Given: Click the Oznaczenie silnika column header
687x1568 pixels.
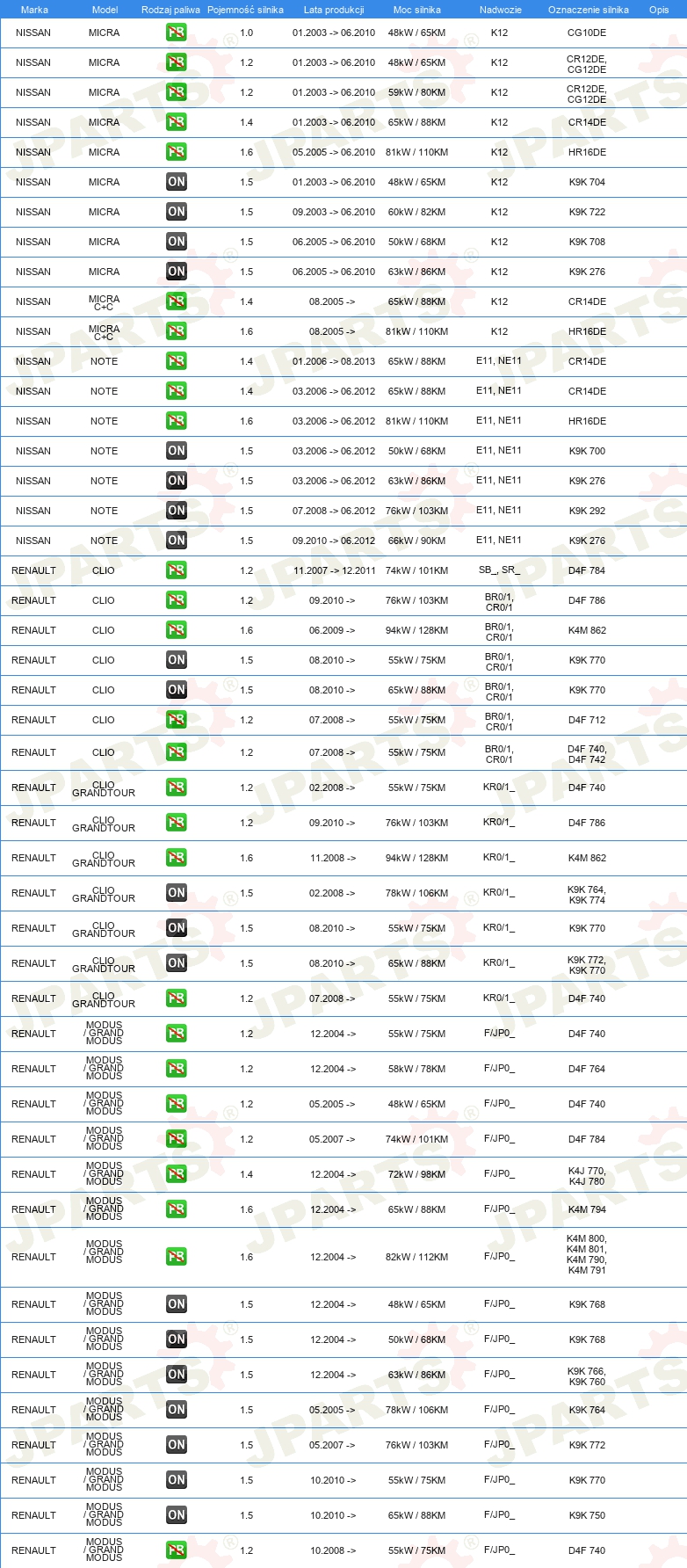Looking at the screenshot, I should [x=589, y=10].
